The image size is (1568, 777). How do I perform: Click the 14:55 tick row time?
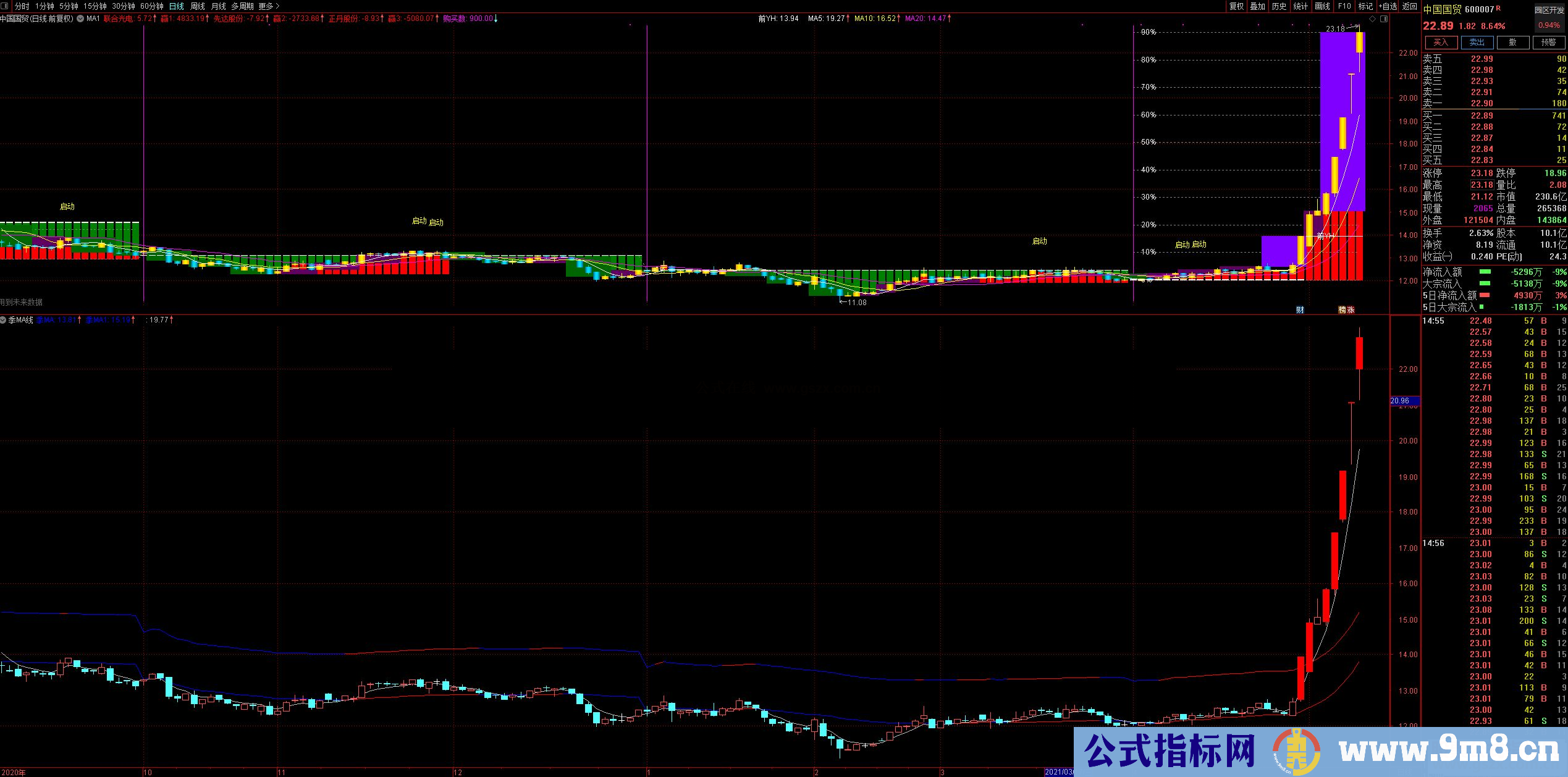point(1433,321)
